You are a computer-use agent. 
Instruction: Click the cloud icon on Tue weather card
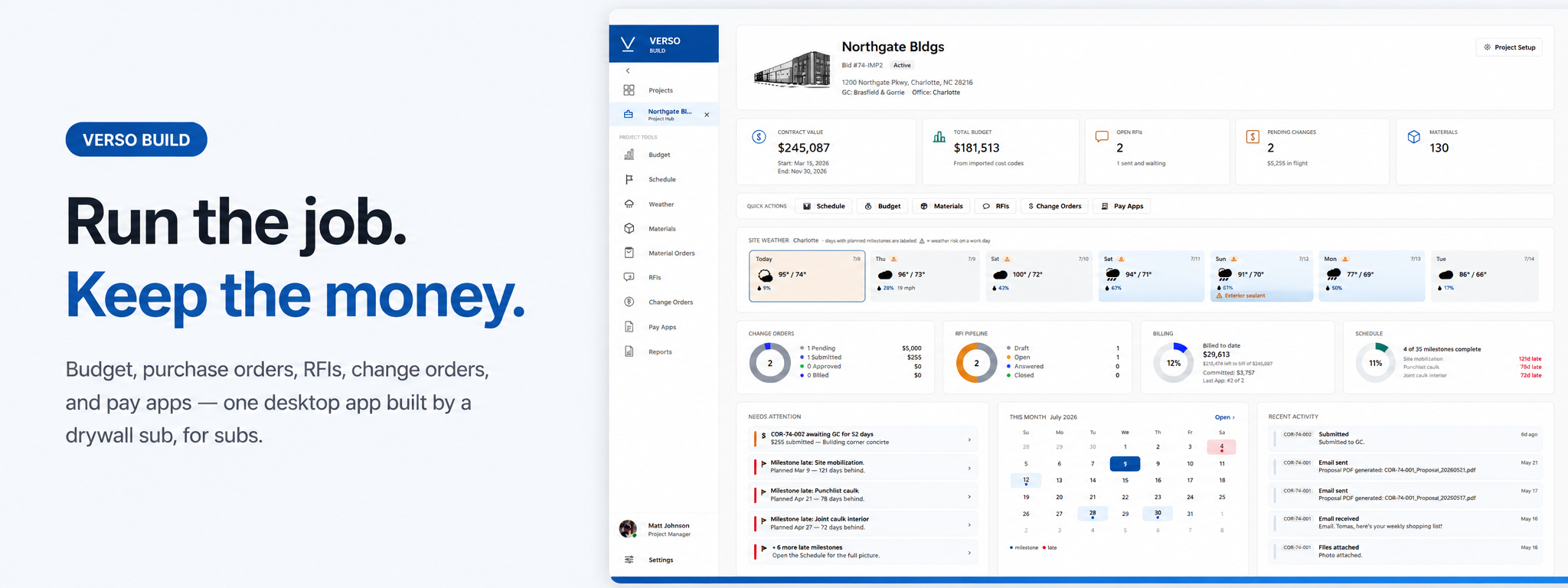pos(1445,275)
